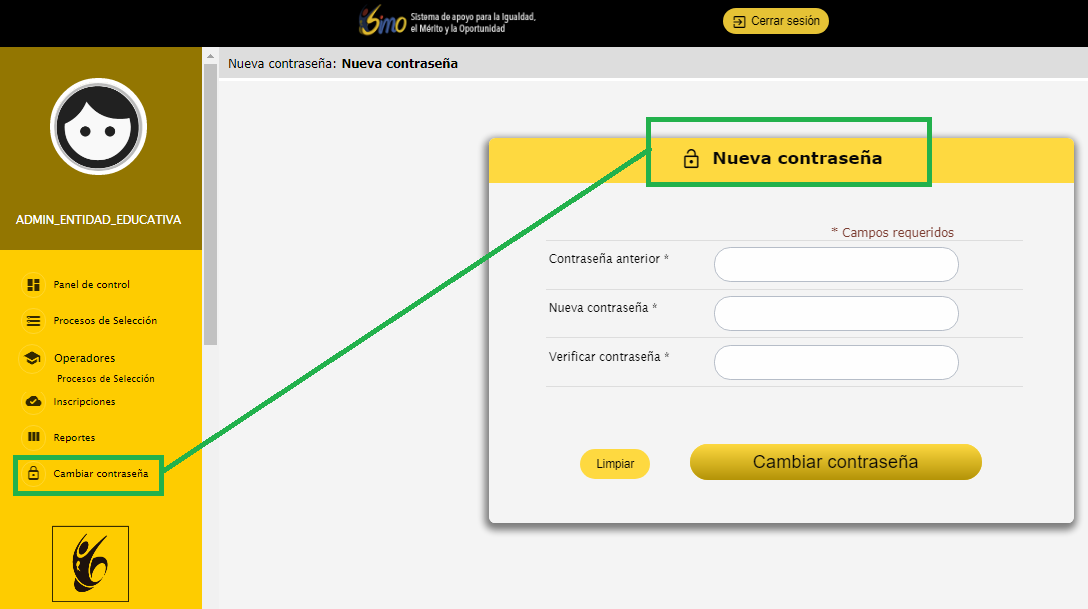Log out using Cerrar sesión

[776, 21]
